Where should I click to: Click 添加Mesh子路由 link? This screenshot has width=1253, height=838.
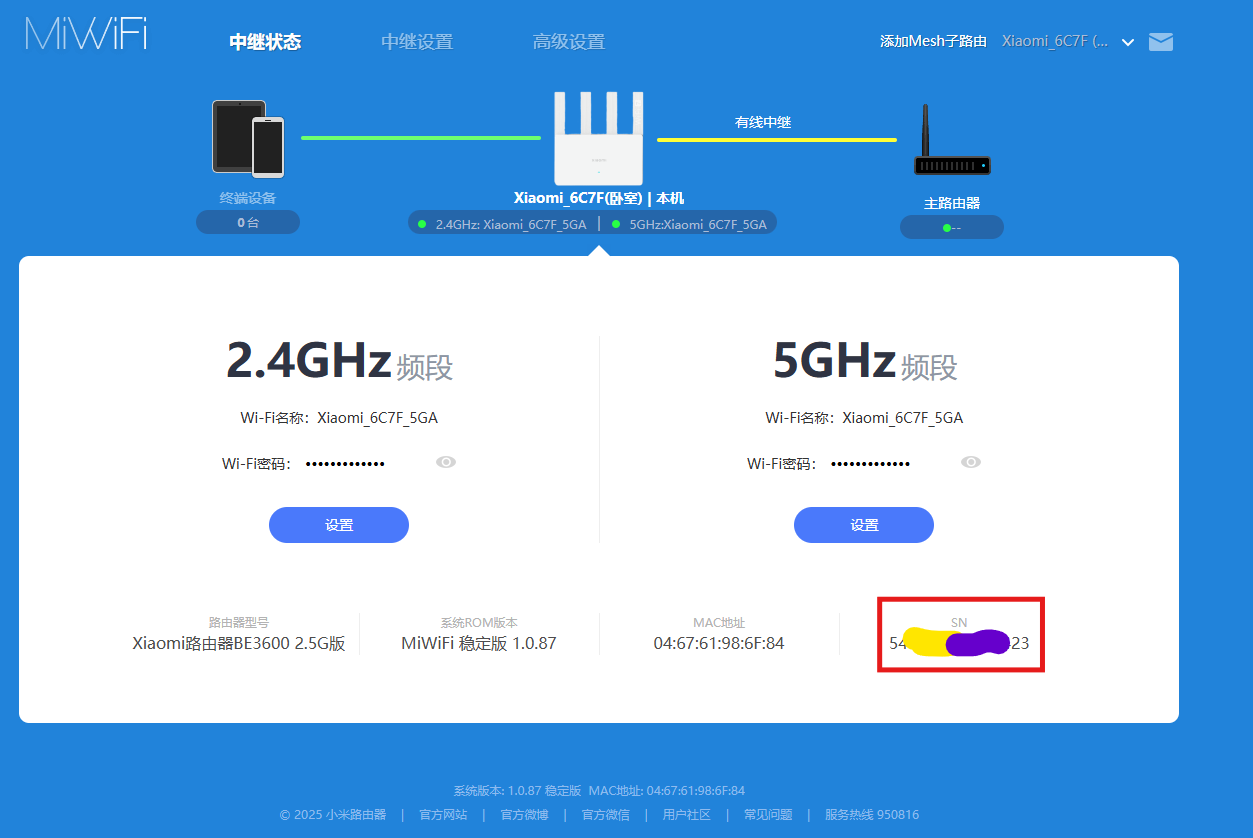point(933,41)
